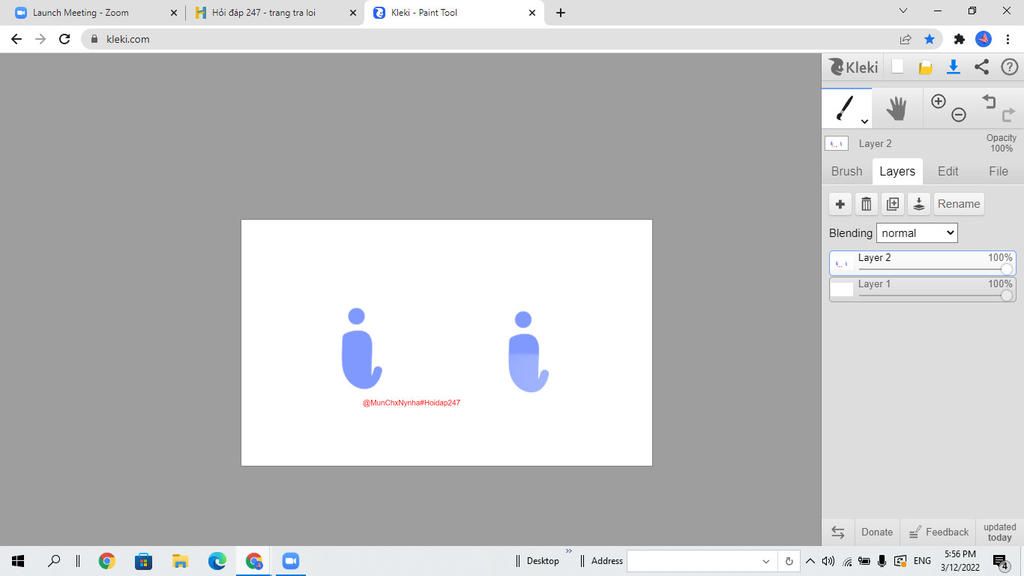The width and height of the screenshot is (1024, 576).
Task: Go back in browser history
Action: coord(16,39)
